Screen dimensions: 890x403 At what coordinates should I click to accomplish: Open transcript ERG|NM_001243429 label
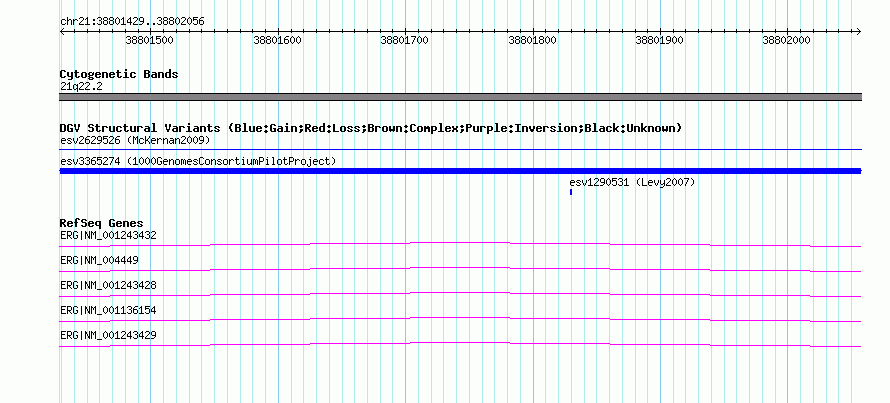[108, 335]
